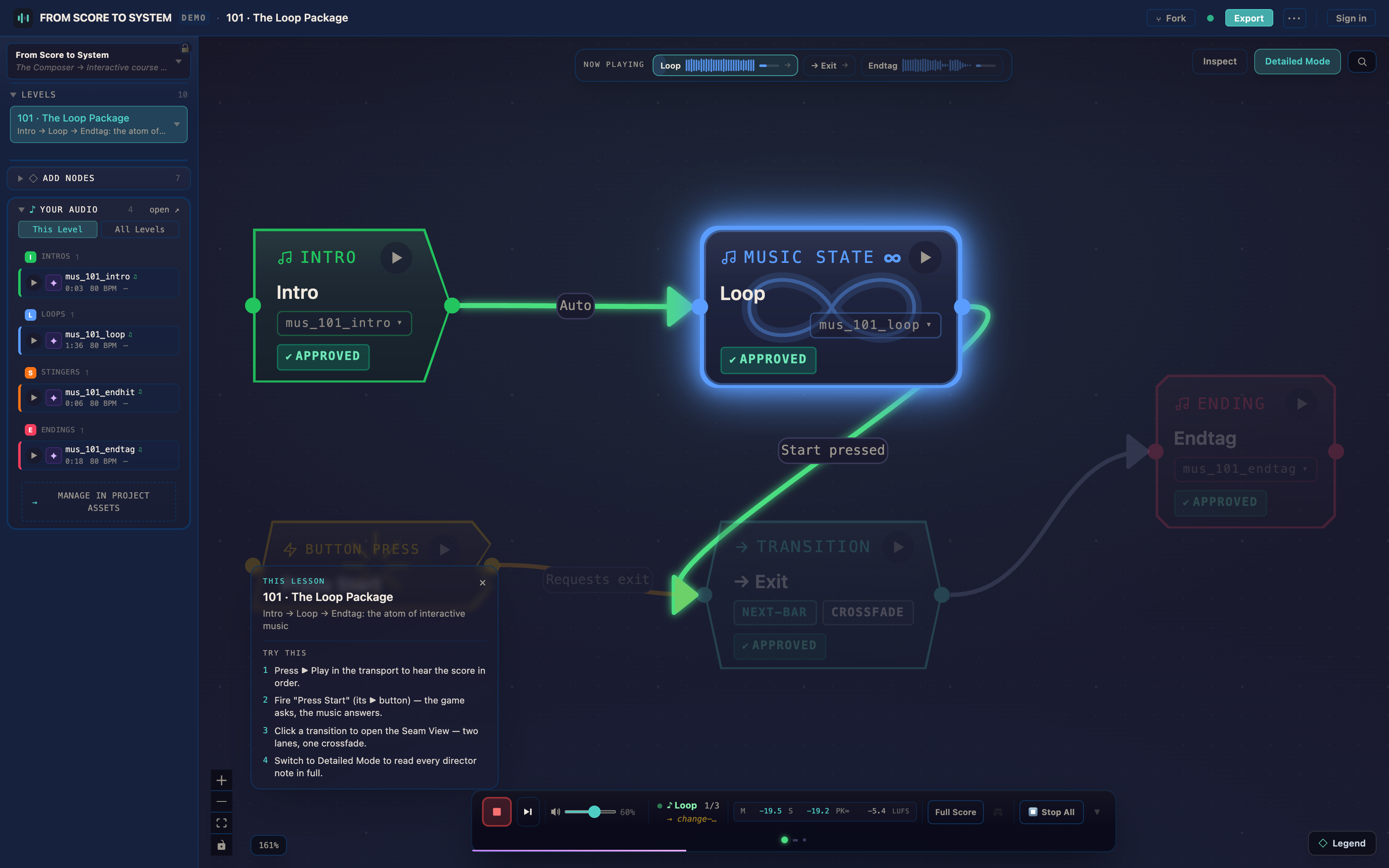
Task: Play the mus_101_endtag audio clip
Action: click(34, 455)
